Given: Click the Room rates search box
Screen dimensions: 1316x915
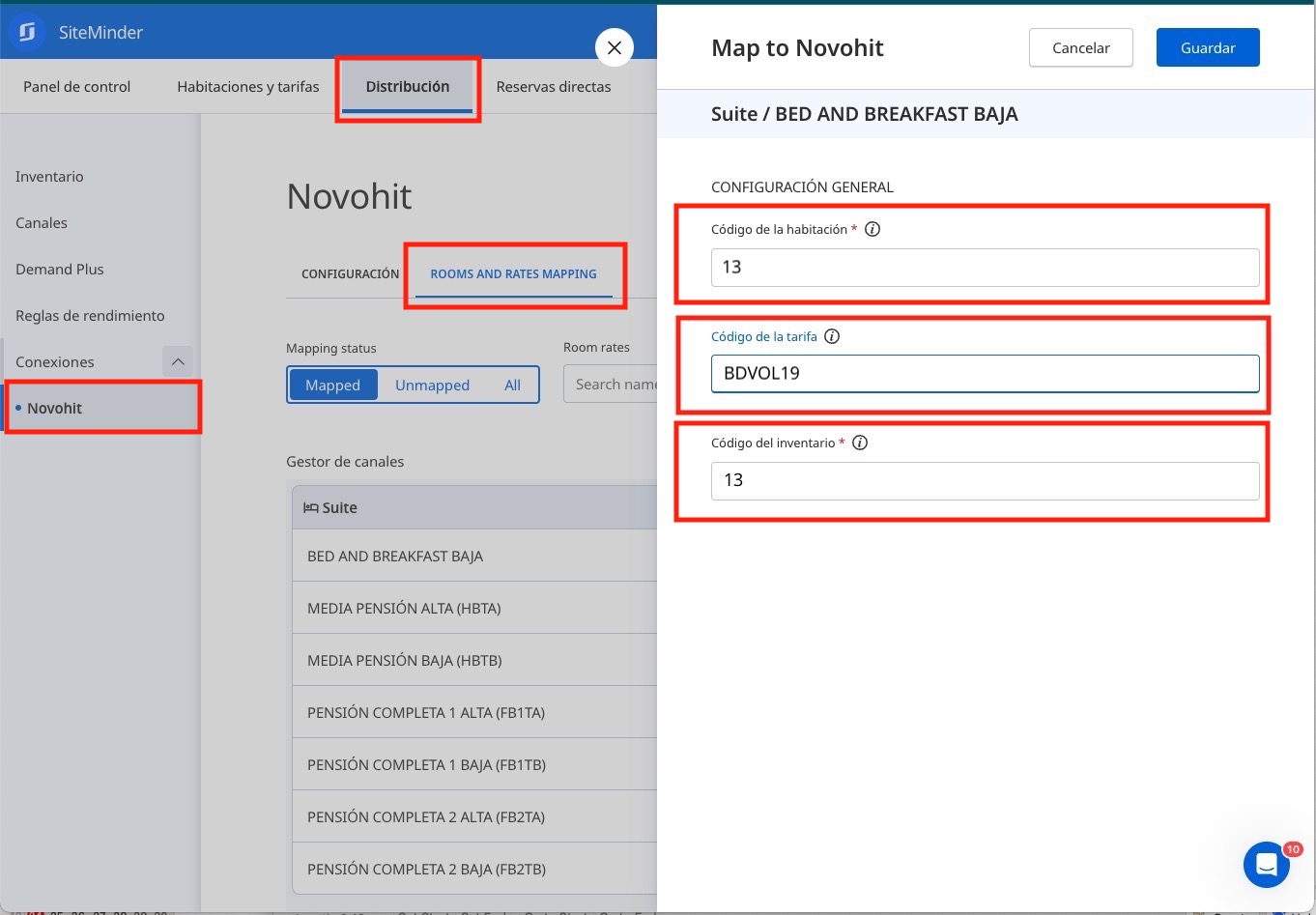Looking at the screenshot, I should pos(611,384).
